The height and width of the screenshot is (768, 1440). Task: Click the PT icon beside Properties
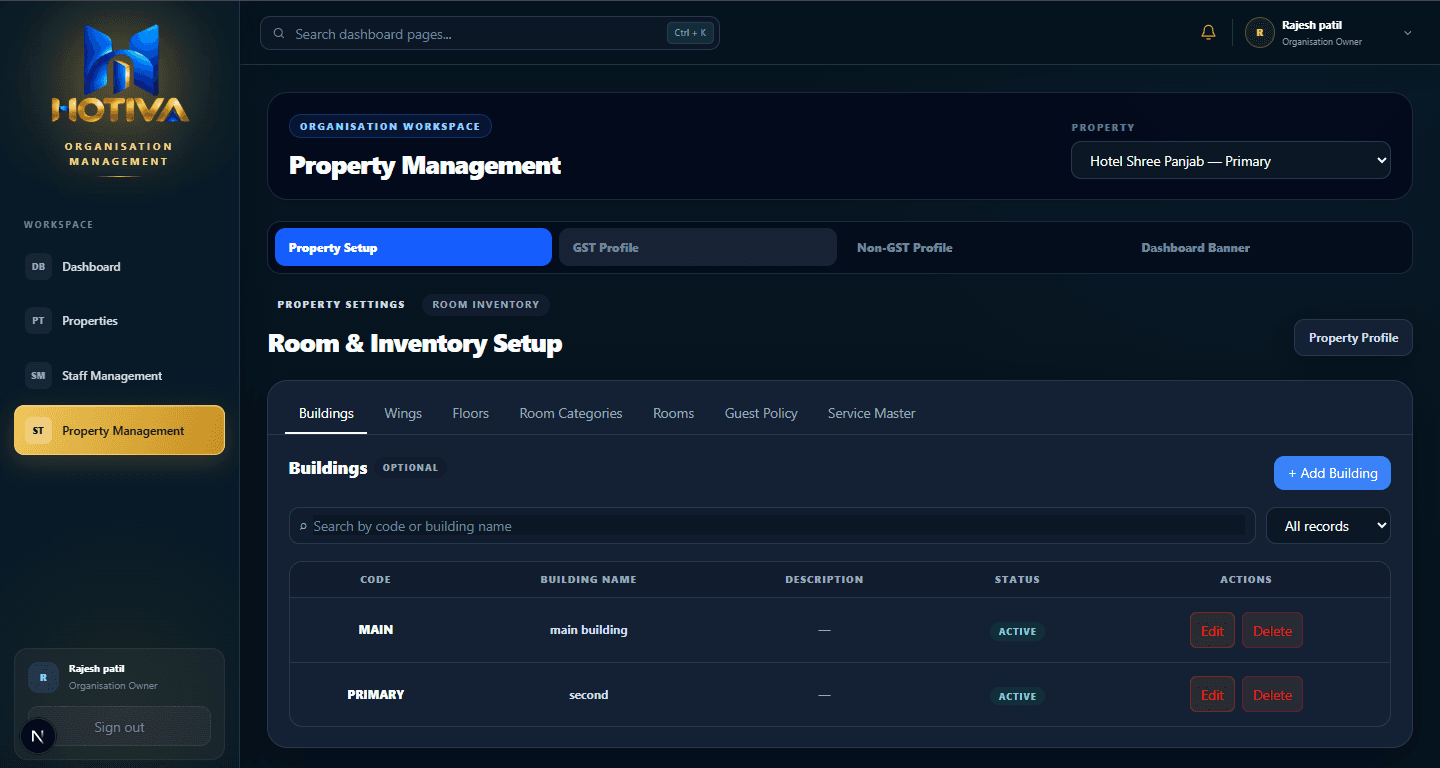38,321
